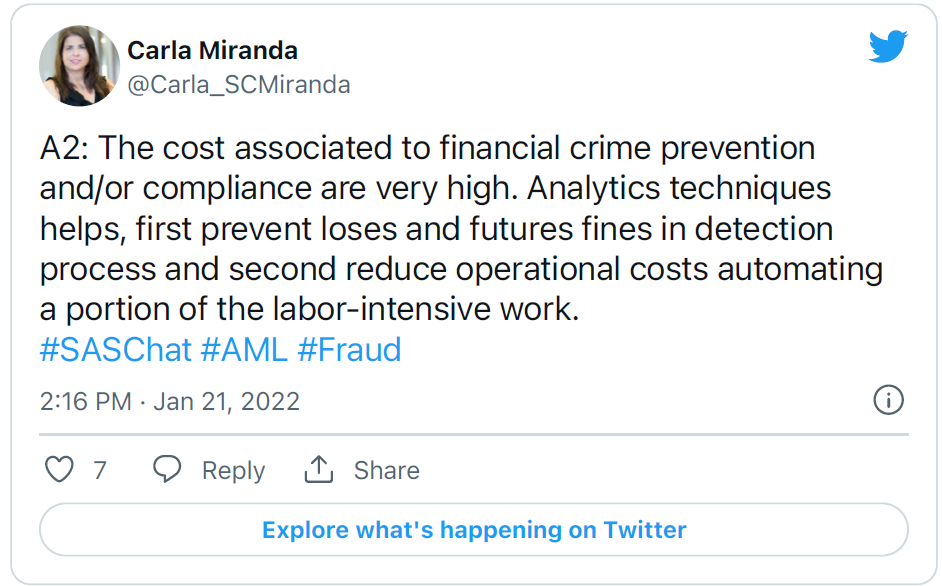942x586 pixels.
Task: Open Carla Miranda's profile picture
Action: click(x=79, y=66)
